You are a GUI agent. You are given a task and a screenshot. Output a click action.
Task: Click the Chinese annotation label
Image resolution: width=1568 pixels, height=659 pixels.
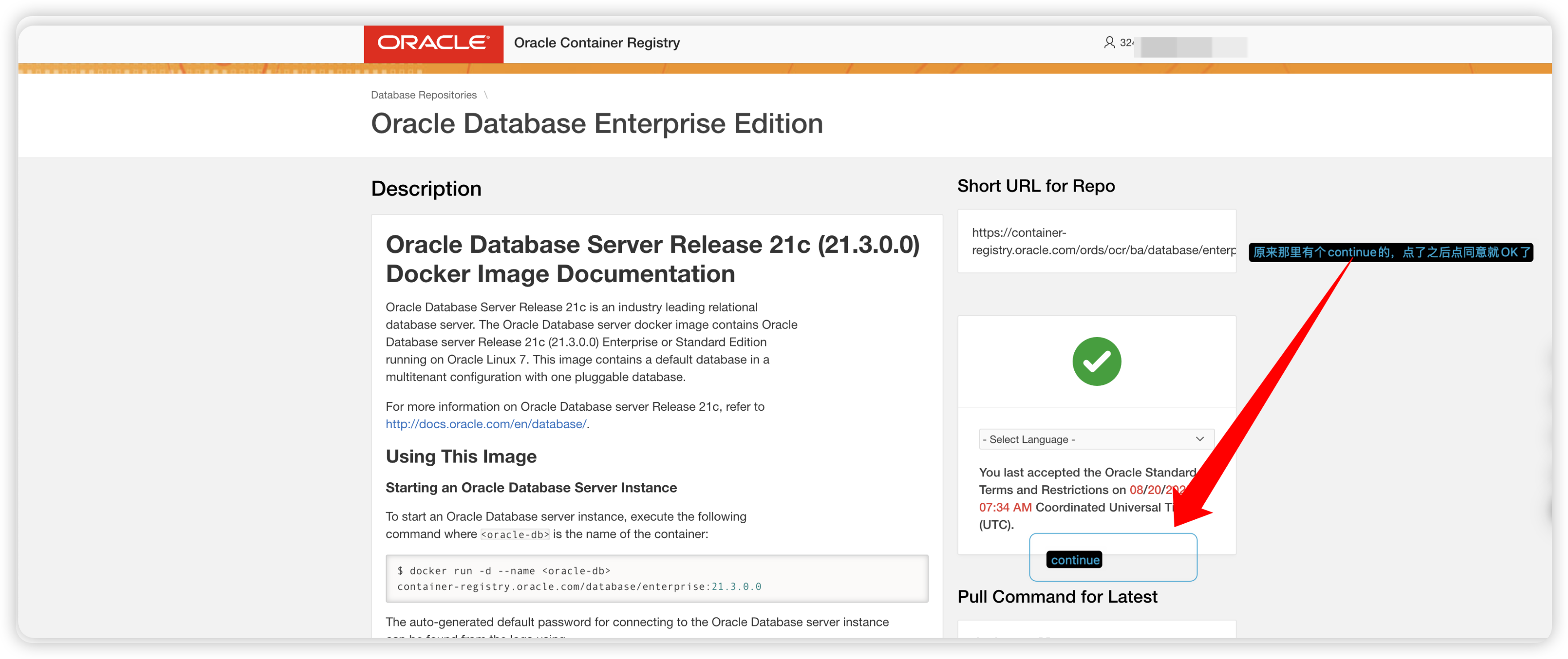1390,253
